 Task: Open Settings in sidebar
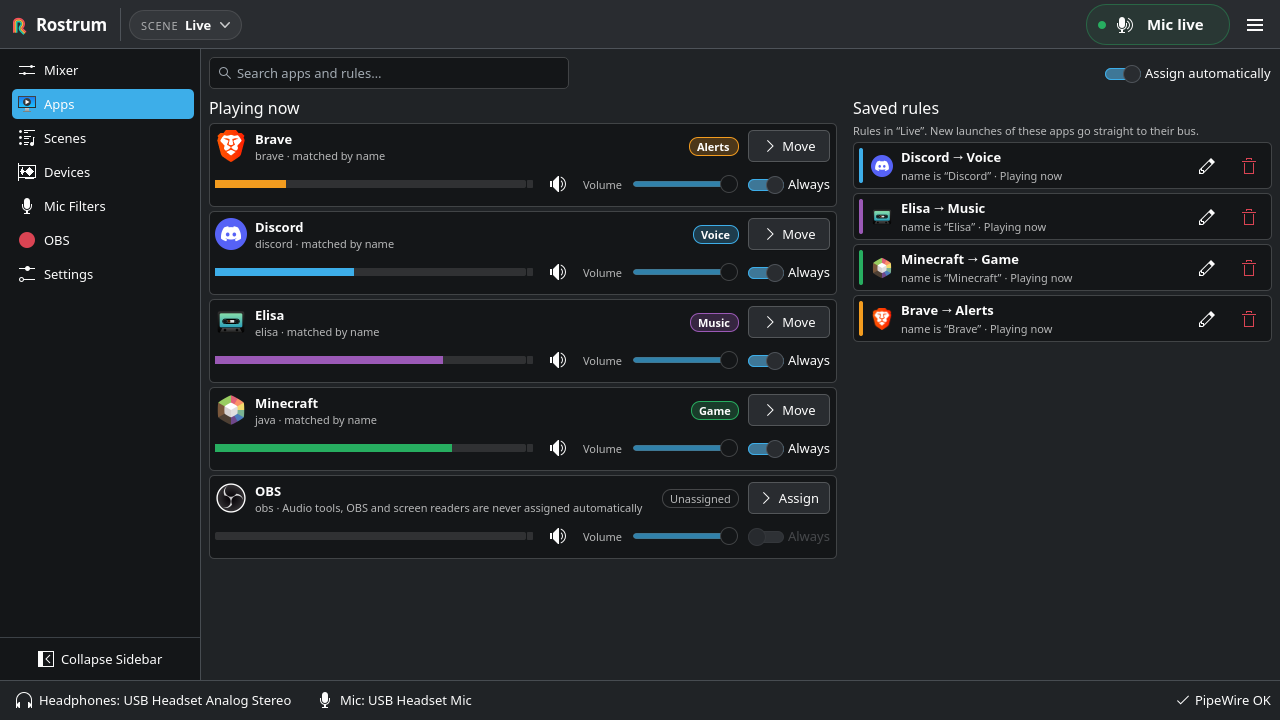tap(103, 274)
